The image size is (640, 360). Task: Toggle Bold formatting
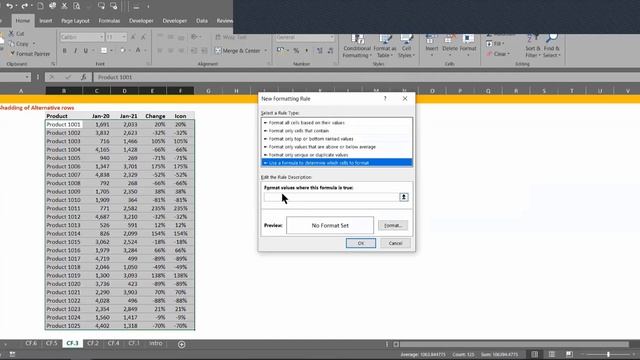click(x=64, y=51)
